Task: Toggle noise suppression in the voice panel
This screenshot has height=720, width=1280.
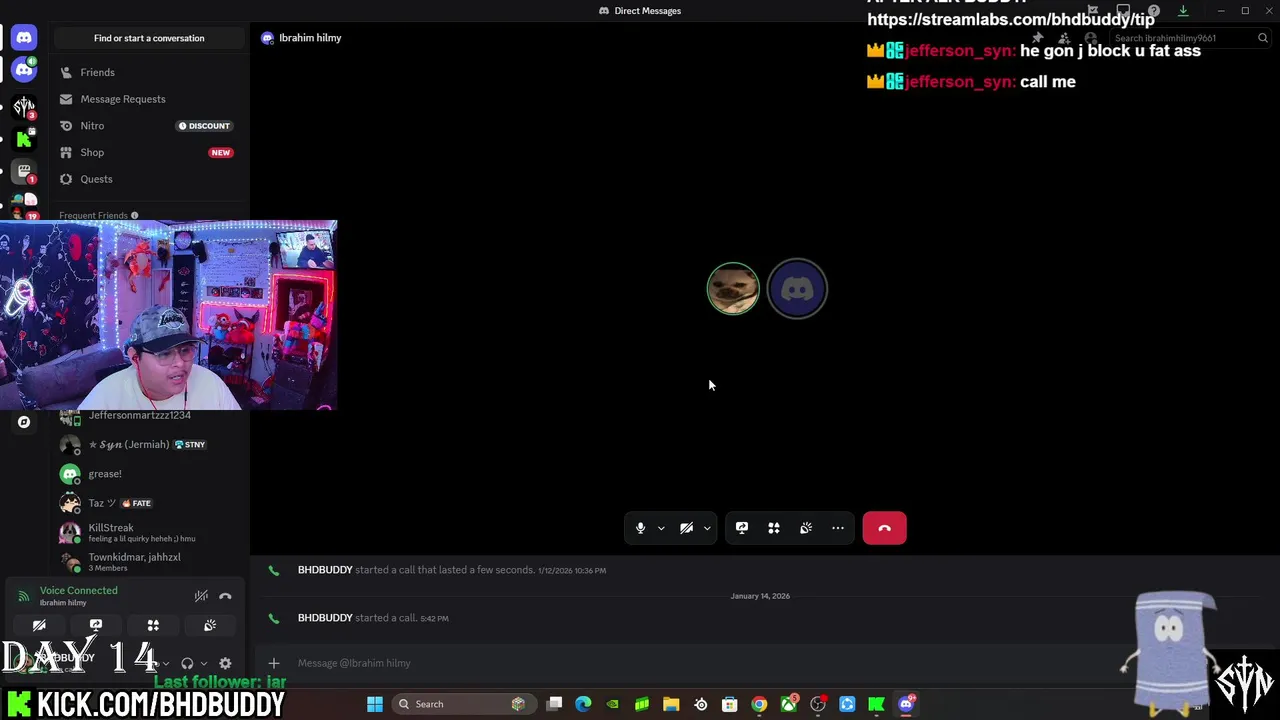Action: coord(201,596)
